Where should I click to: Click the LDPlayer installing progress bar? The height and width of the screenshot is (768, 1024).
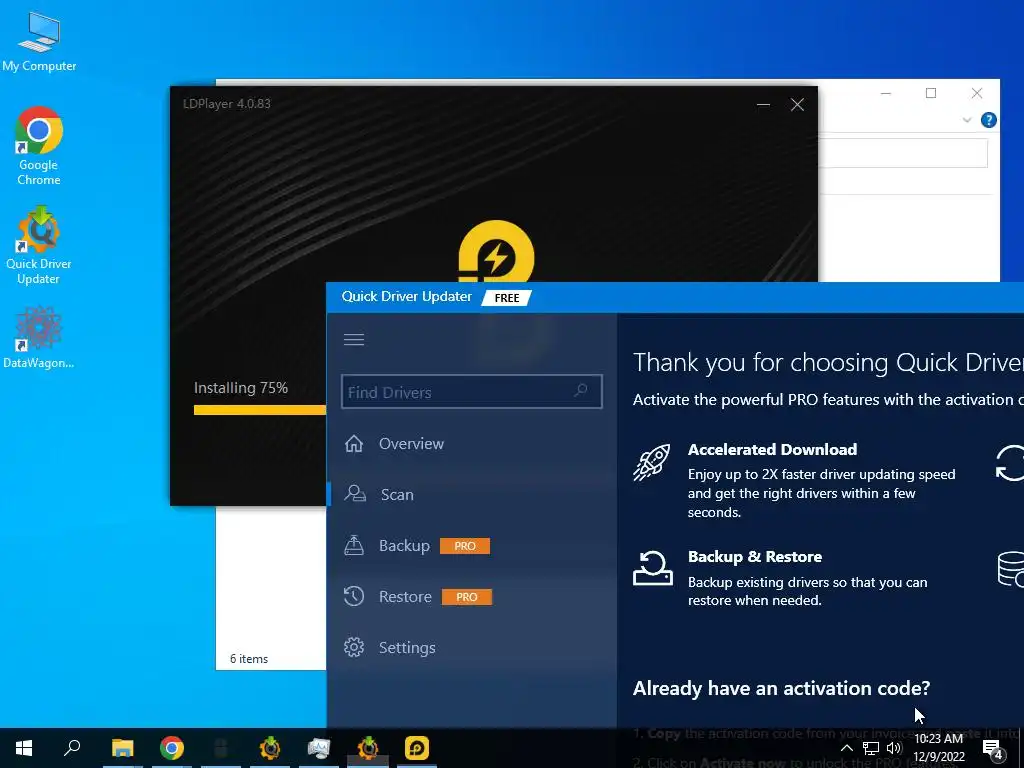[x=260, y=410]
